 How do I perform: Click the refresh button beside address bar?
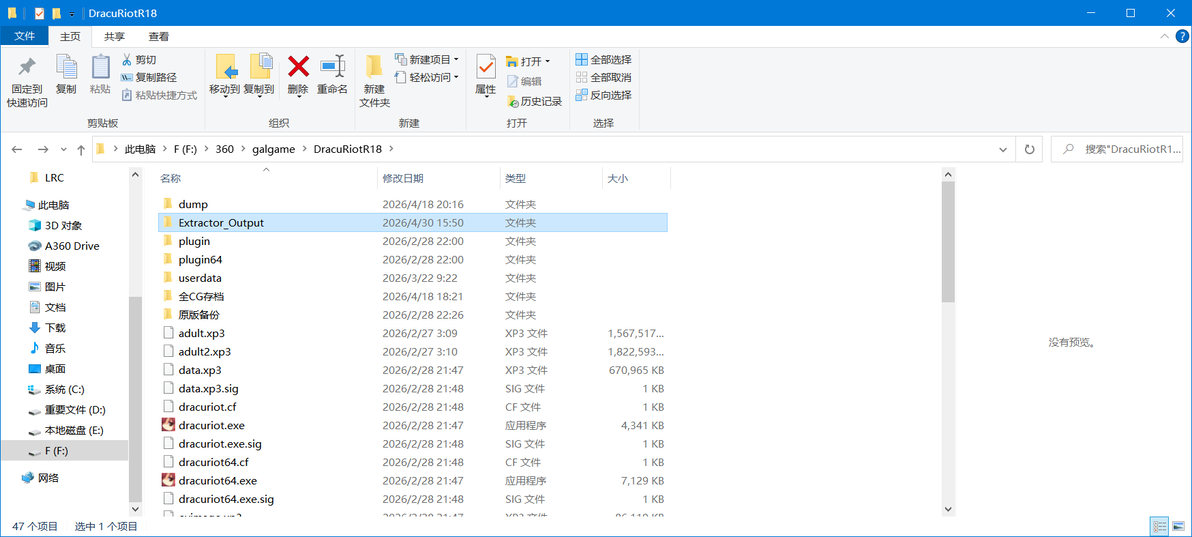coord(1029,150)
